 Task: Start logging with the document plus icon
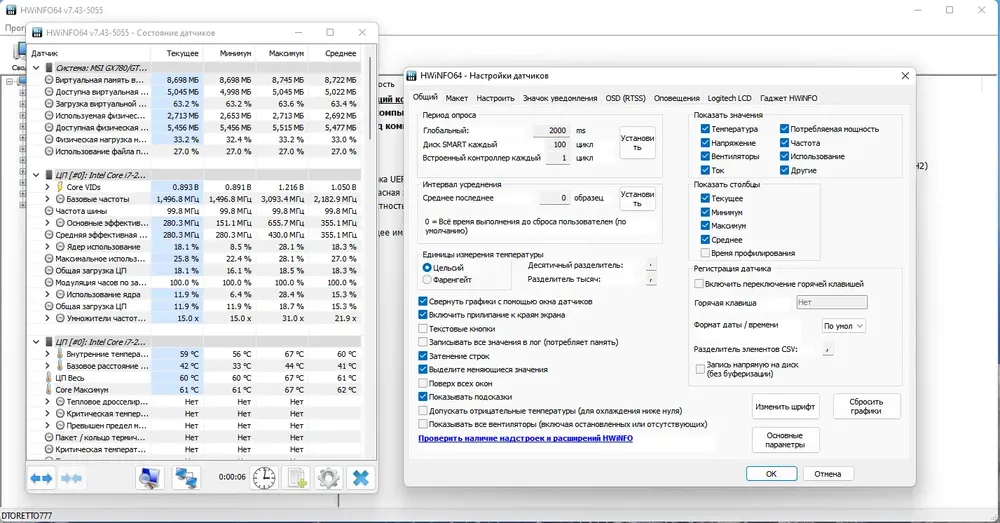pyautogui.click(x=296, y=478)
